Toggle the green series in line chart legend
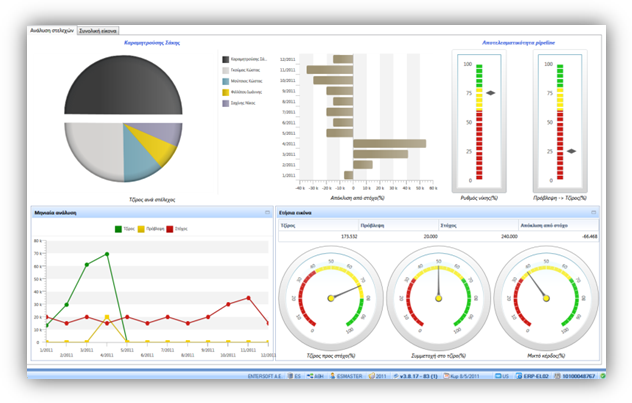632x403 pixels. 118,229
